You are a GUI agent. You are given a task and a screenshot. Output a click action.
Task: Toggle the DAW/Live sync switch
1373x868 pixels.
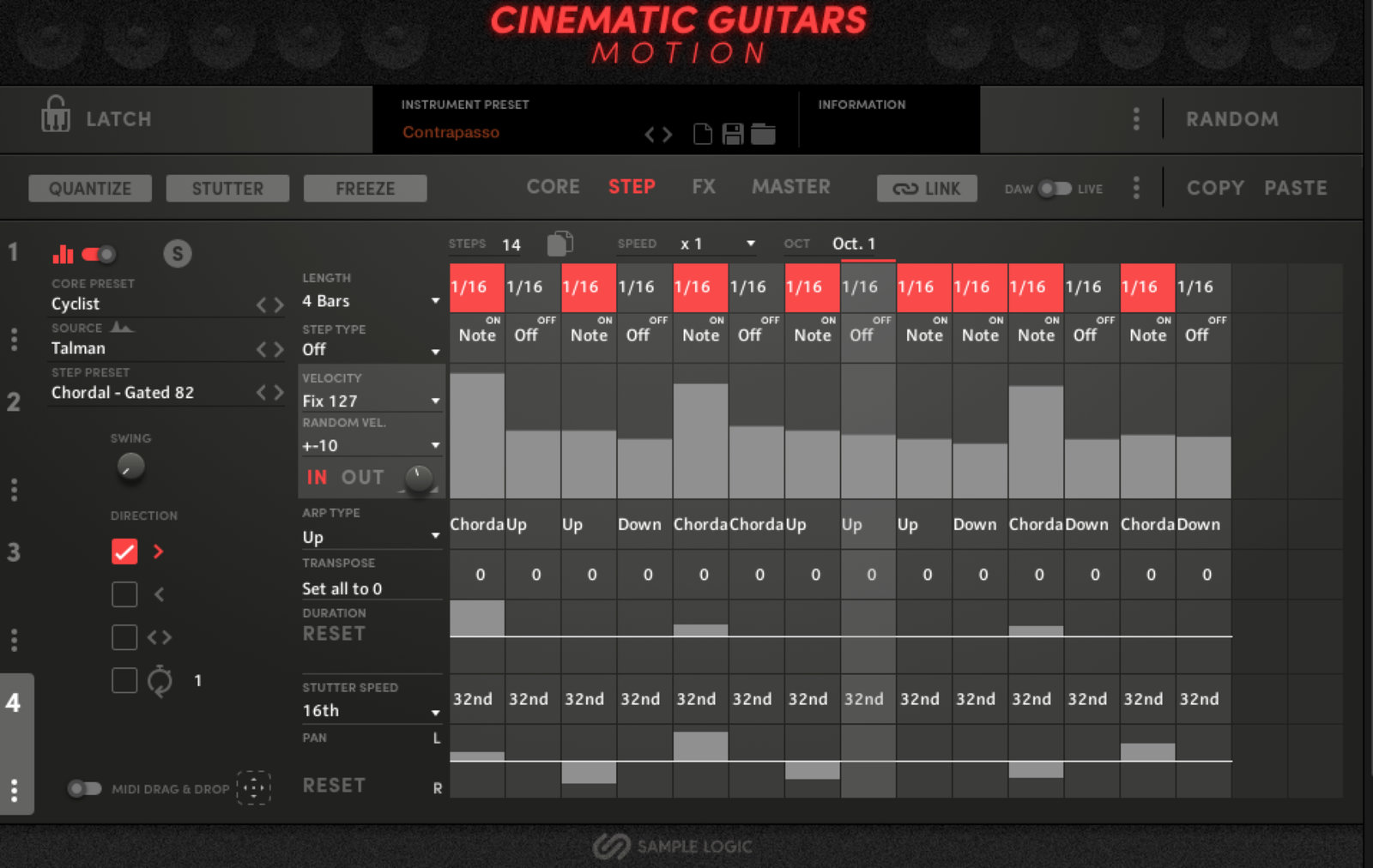click(1055, 189)
